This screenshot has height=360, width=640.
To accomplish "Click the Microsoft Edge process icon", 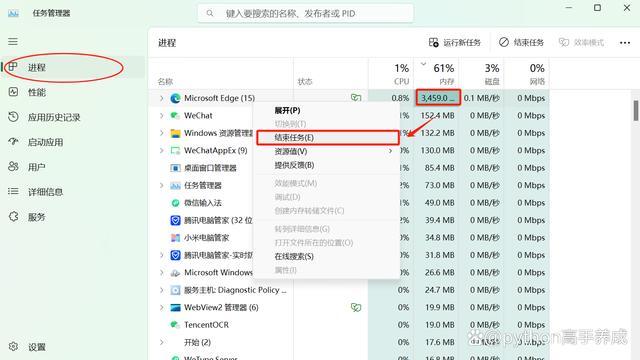I will (x=175, y=98).
